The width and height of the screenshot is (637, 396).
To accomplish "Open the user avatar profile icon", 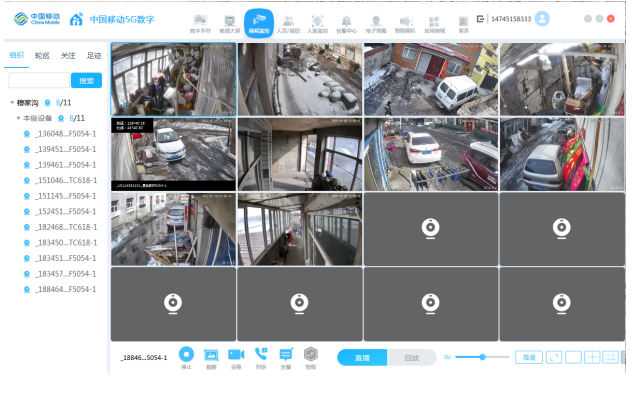I will click(x=542, y=19).
